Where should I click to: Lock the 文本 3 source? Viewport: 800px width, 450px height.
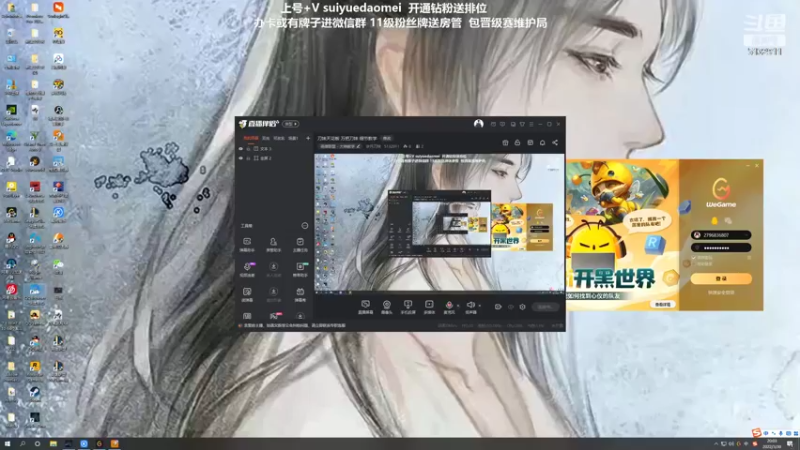point(248,148)
